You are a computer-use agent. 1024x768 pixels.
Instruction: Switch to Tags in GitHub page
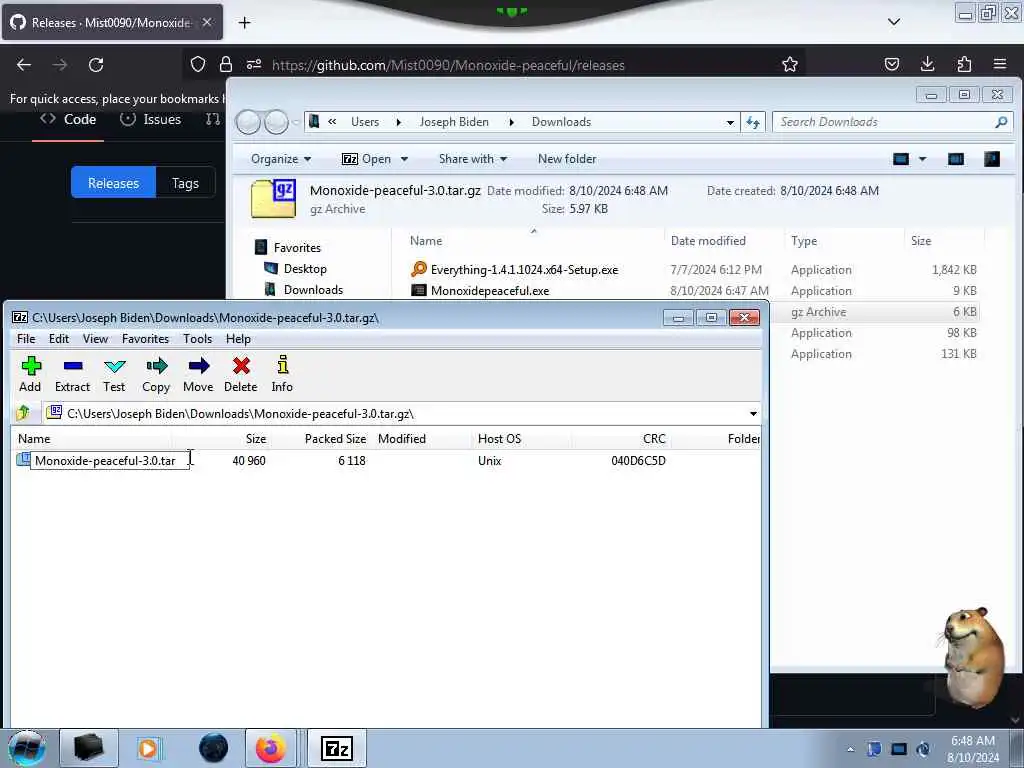tap(185, 183)
